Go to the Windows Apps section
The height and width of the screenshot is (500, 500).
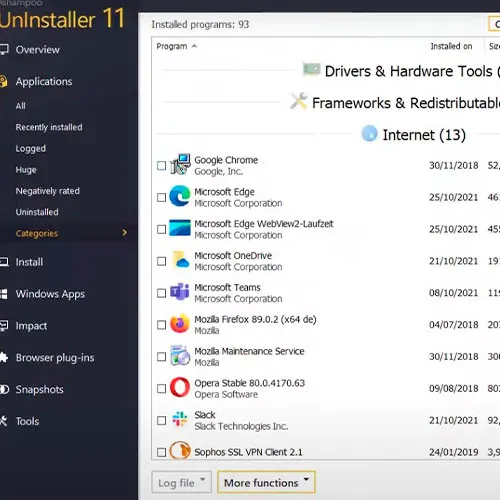click(50, 294)
